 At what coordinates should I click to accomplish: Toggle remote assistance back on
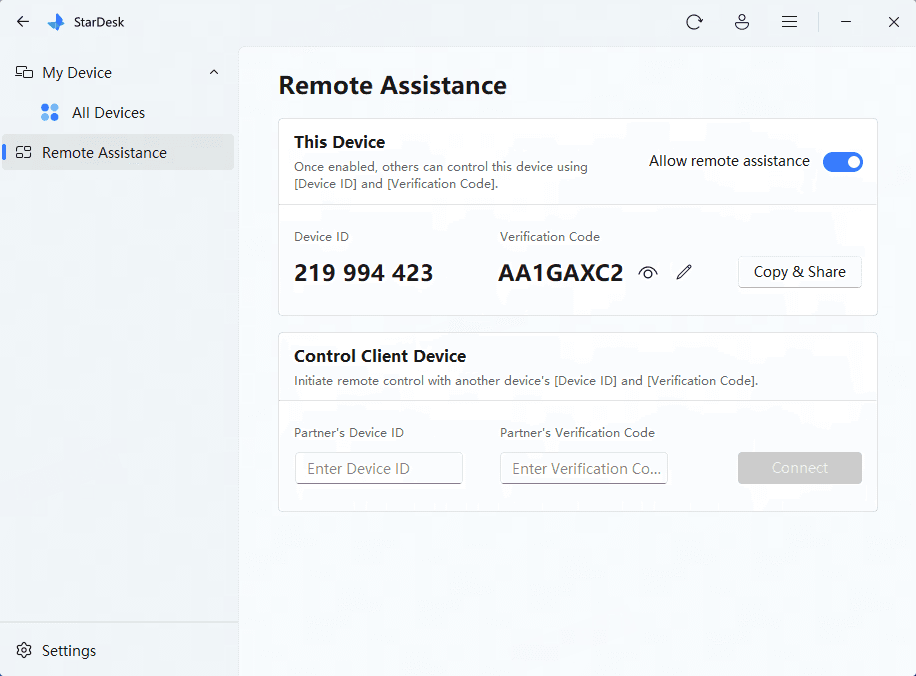(x=843, y=161)
